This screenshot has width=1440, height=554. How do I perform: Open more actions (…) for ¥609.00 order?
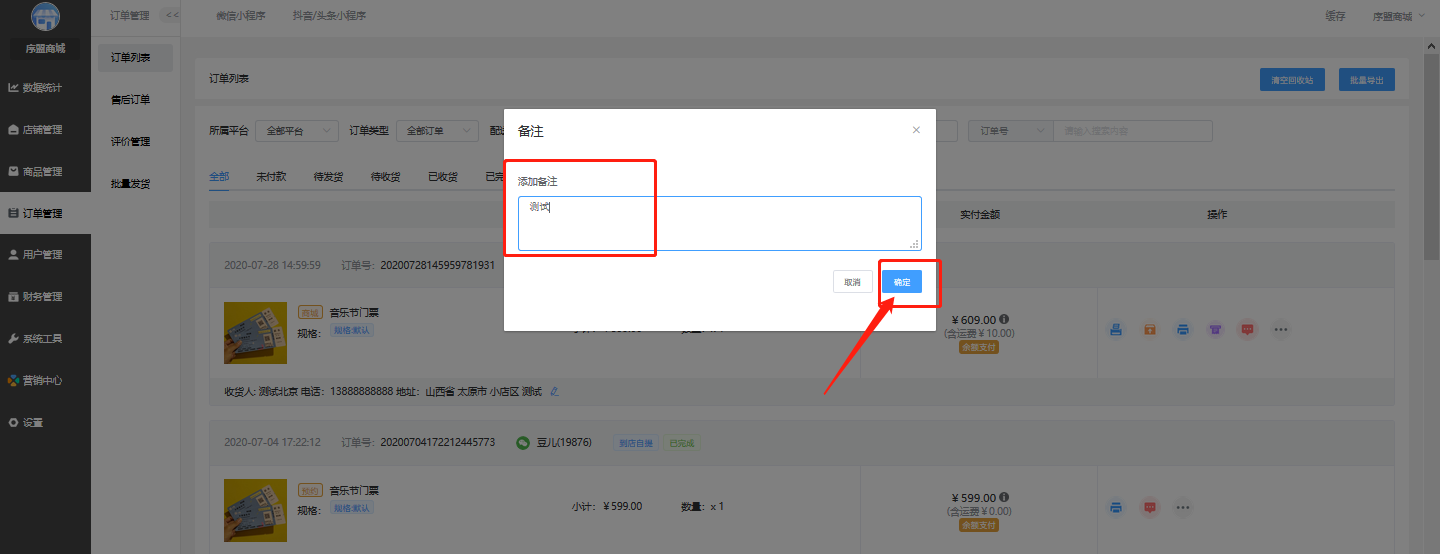pos(1280,329)
